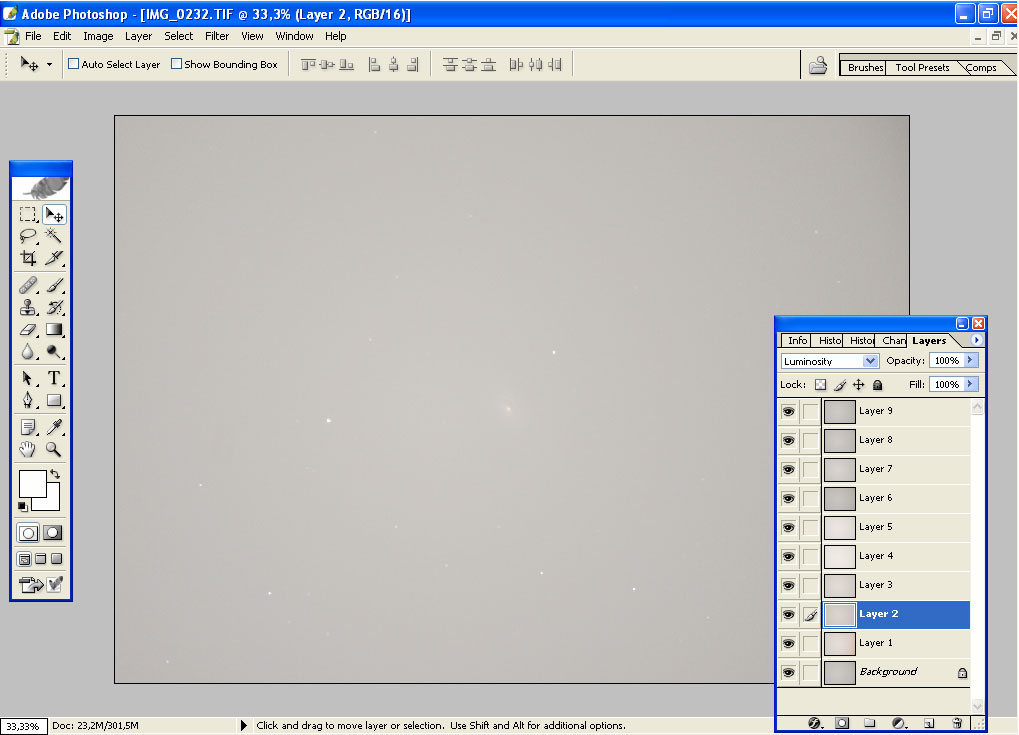Toggle visibility of the Background layer

(788, 672)
